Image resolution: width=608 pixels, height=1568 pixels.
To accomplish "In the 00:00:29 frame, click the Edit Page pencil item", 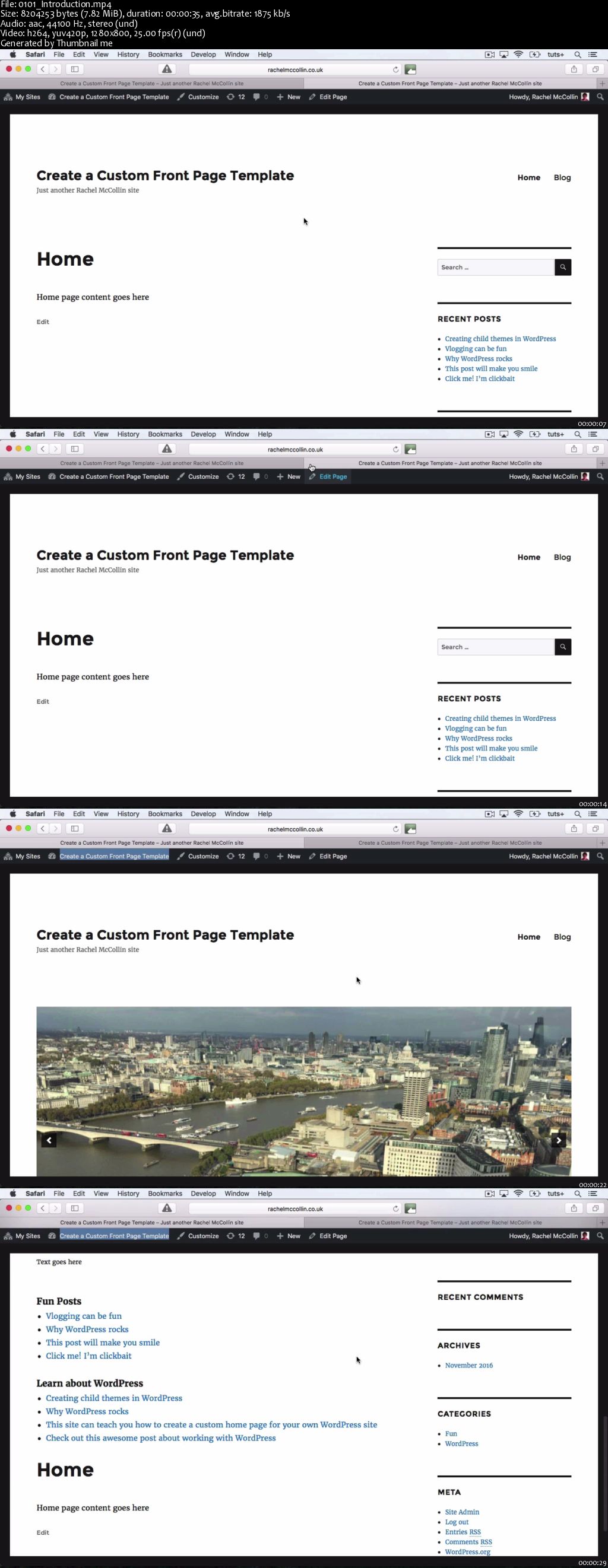I will coord(328,1236).
